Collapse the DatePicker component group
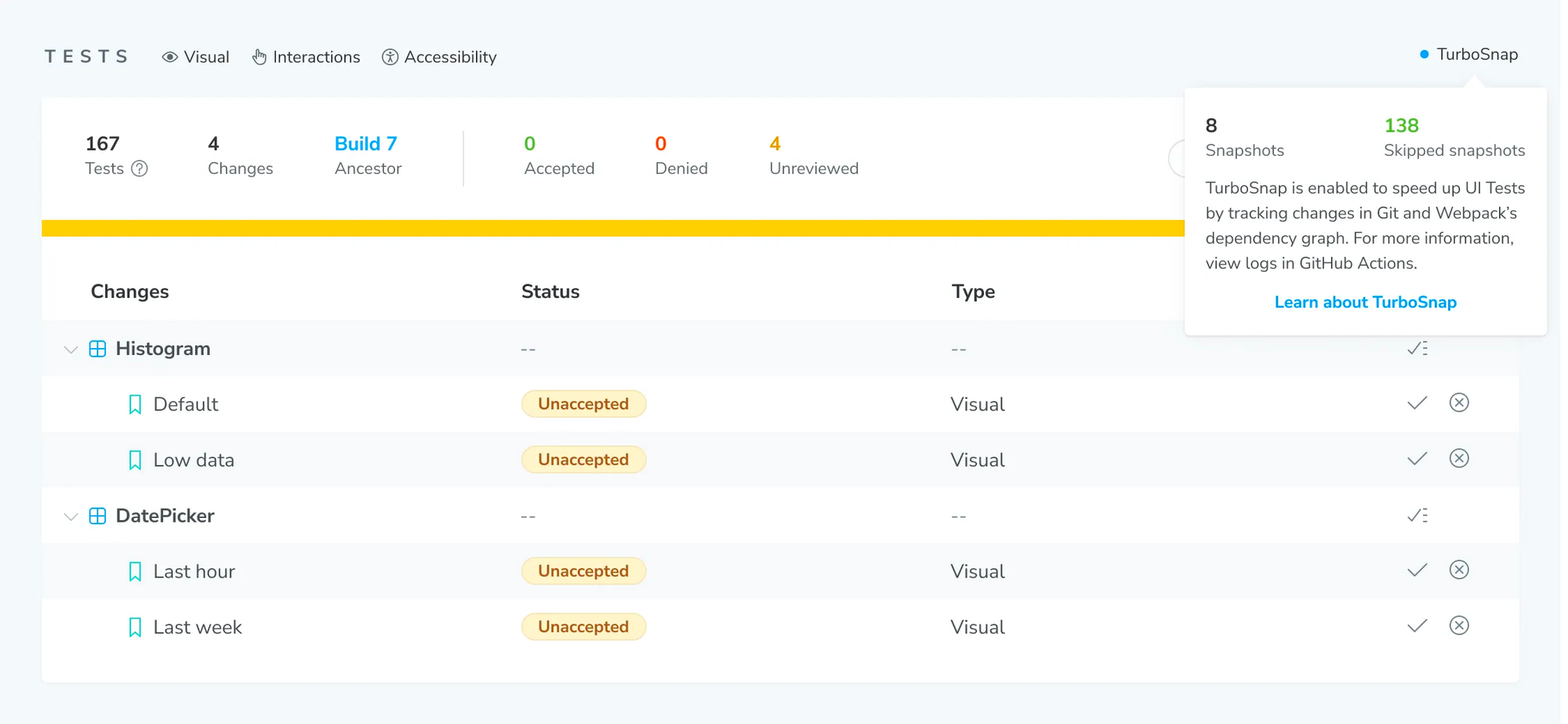 coord(71,516)
